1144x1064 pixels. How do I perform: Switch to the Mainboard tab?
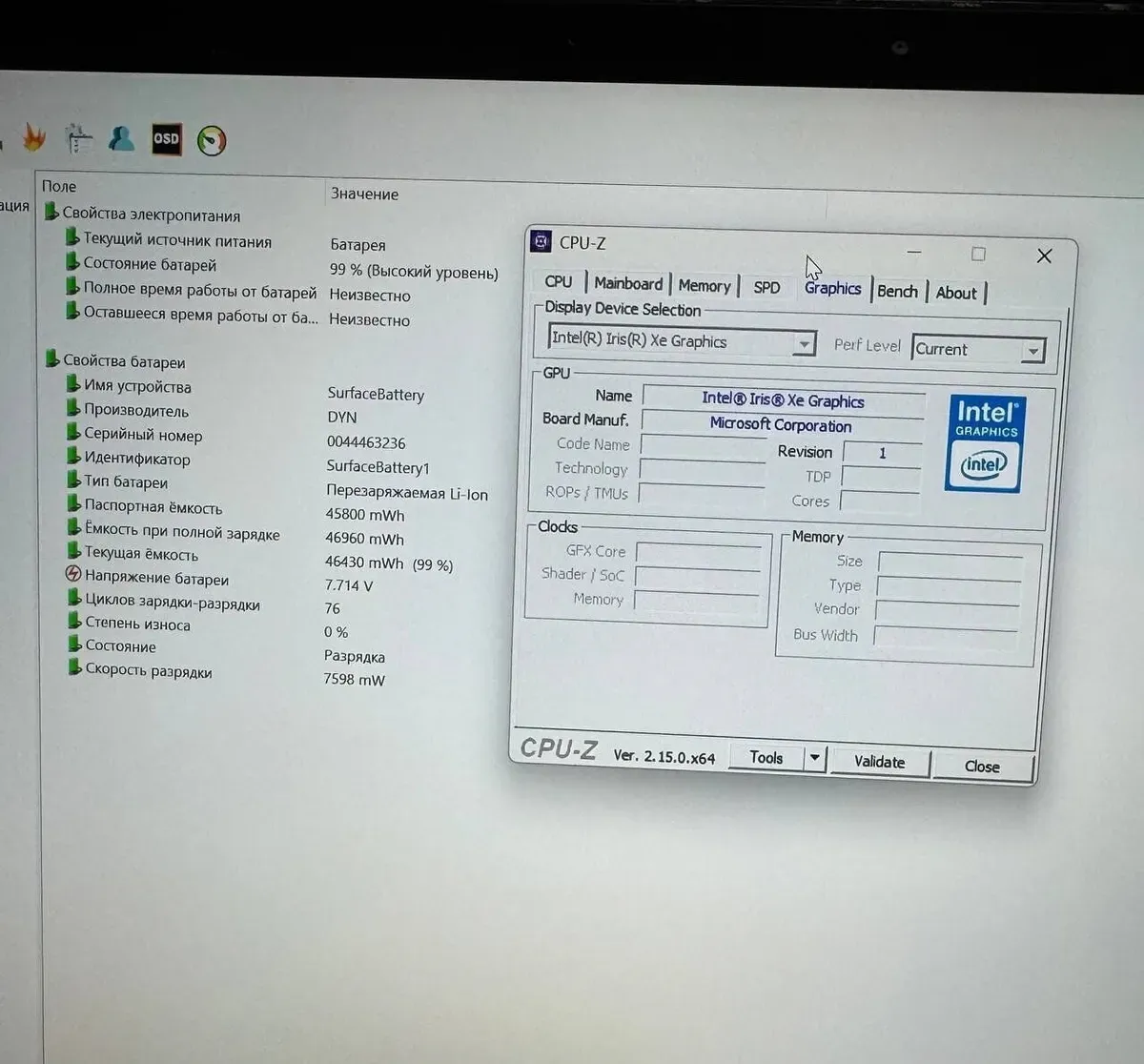628,283
